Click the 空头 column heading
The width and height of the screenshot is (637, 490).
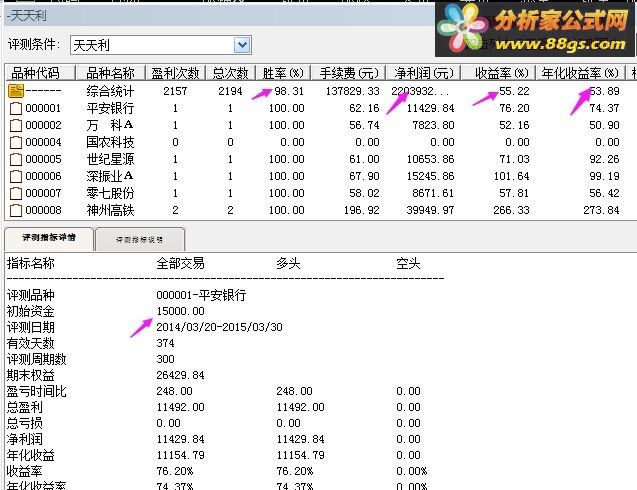(x=408, y=264)
